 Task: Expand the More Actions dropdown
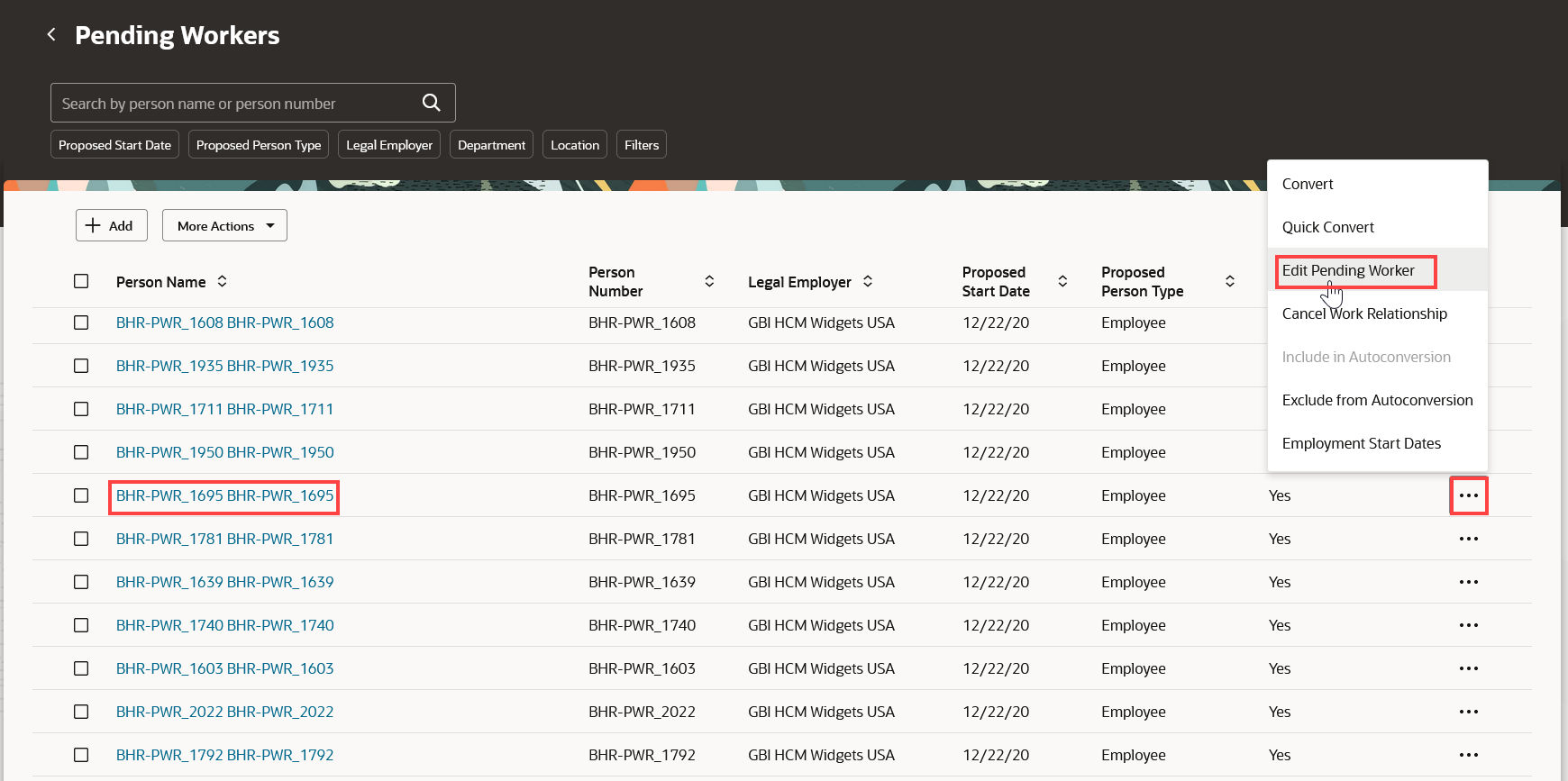(224, 225)
